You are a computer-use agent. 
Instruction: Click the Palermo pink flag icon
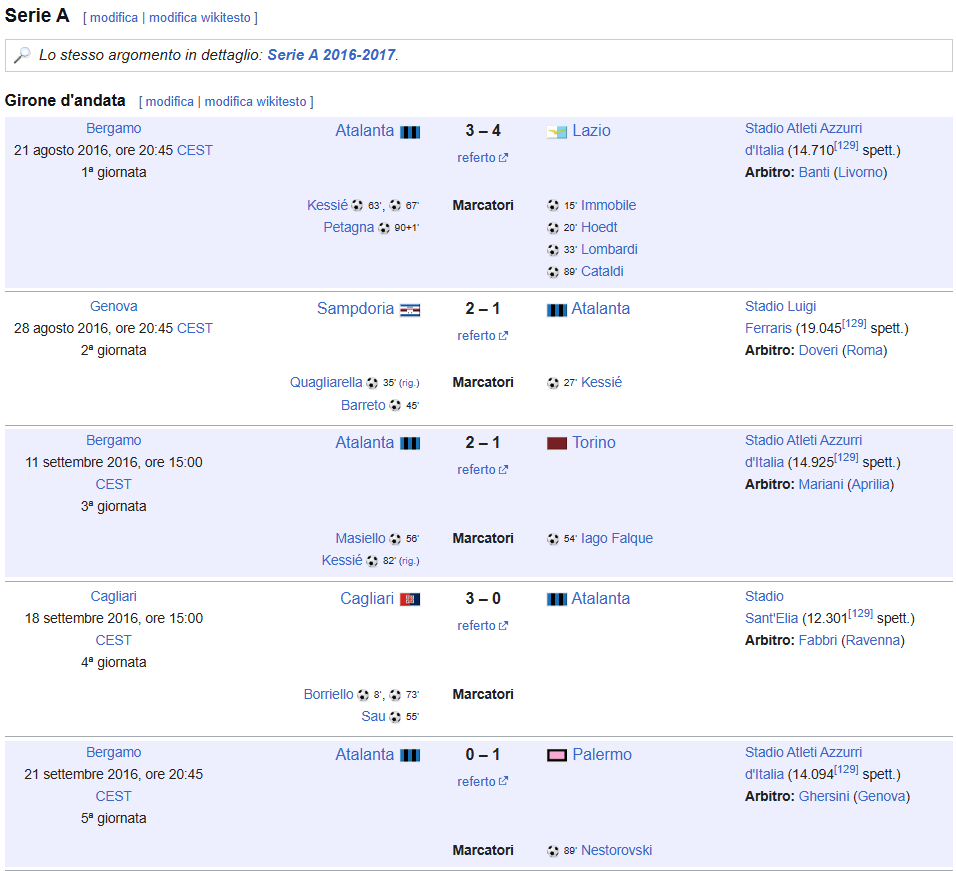[557, 755]
